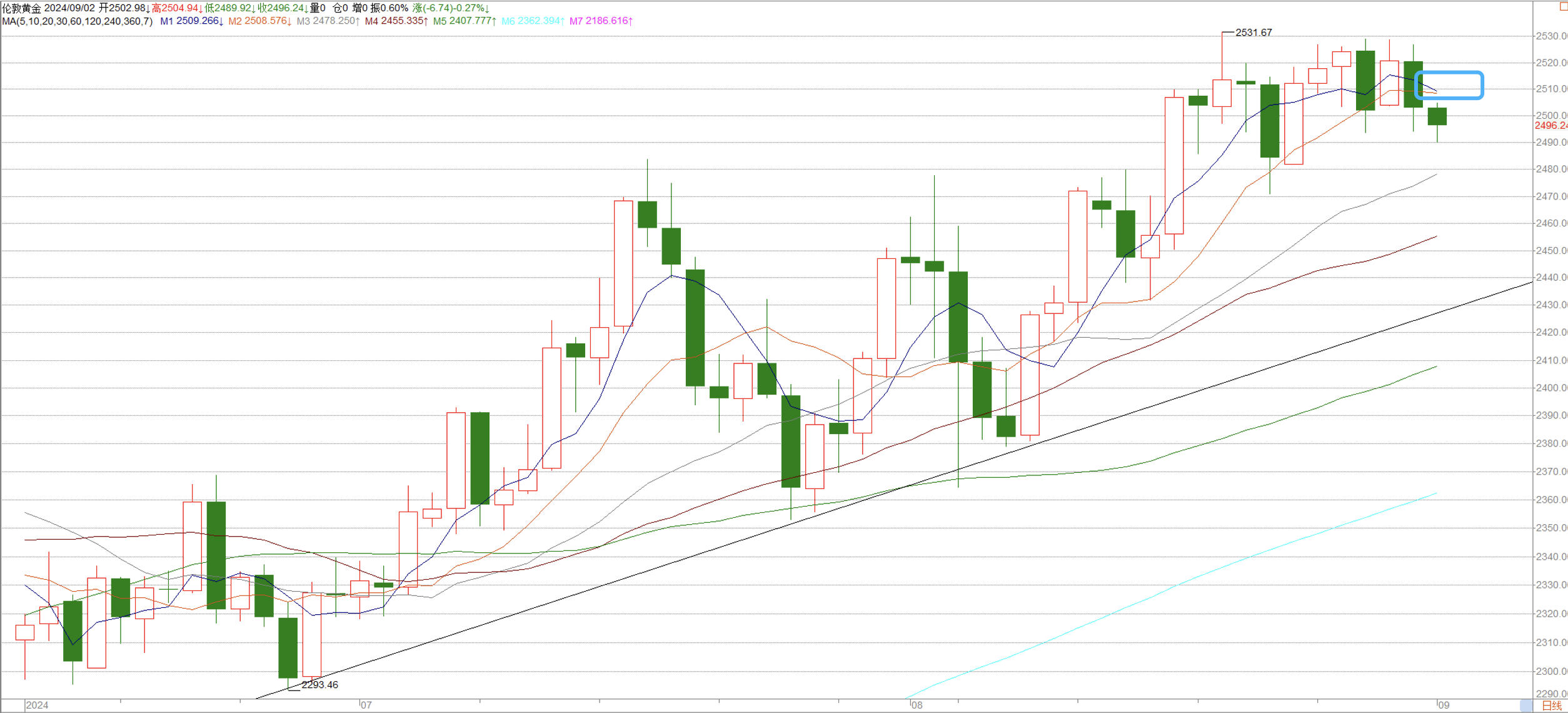1568x713 pixels.
Task: Click the orange square icon in chart's top-right corner
Action: (1563, 5)
